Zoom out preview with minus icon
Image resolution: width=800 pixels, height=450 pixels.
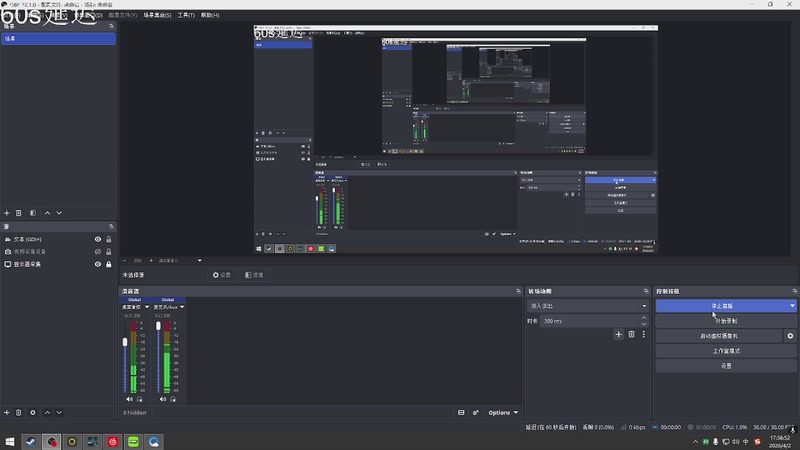coord(124,260)
